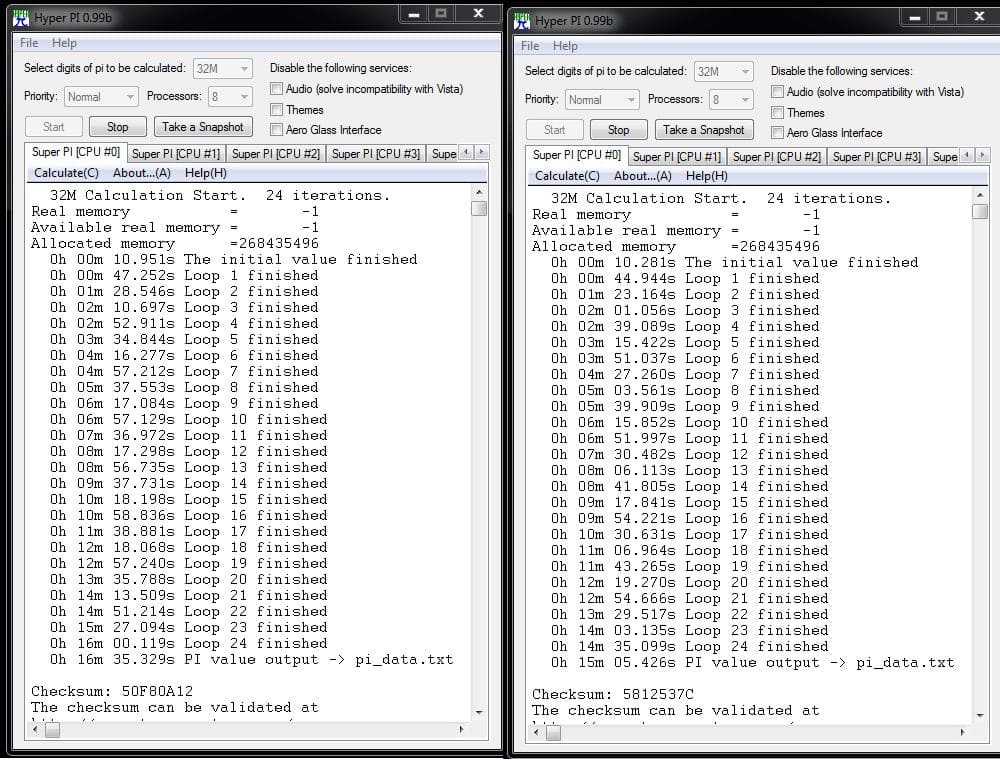This screenshot has width=1000, height=760.
Task: Click the Hyper PI app icon in right window title bar
Action: [522, 21]
